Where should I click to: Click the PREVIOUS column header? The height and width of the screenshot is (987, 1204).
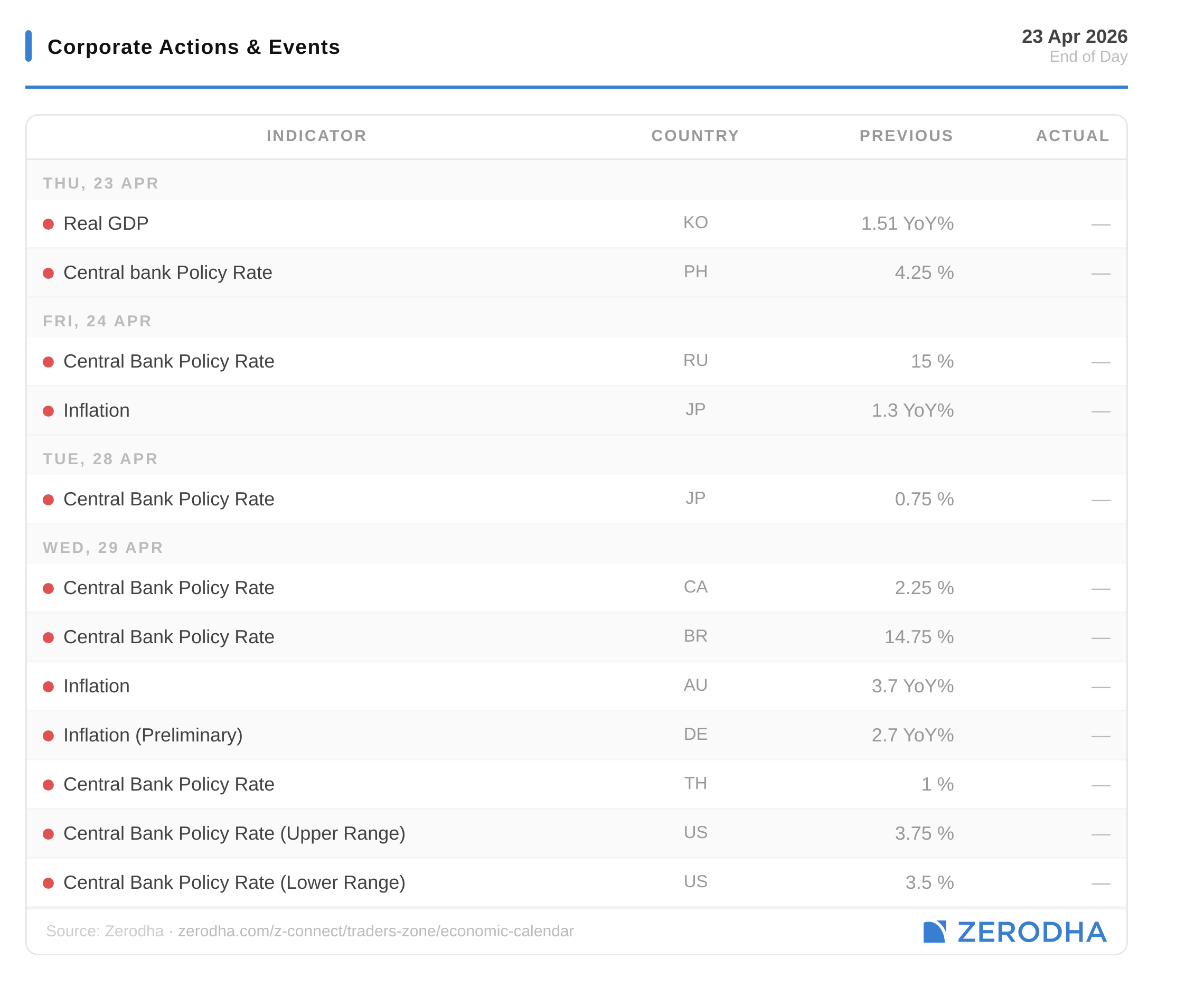click(906, 136)
